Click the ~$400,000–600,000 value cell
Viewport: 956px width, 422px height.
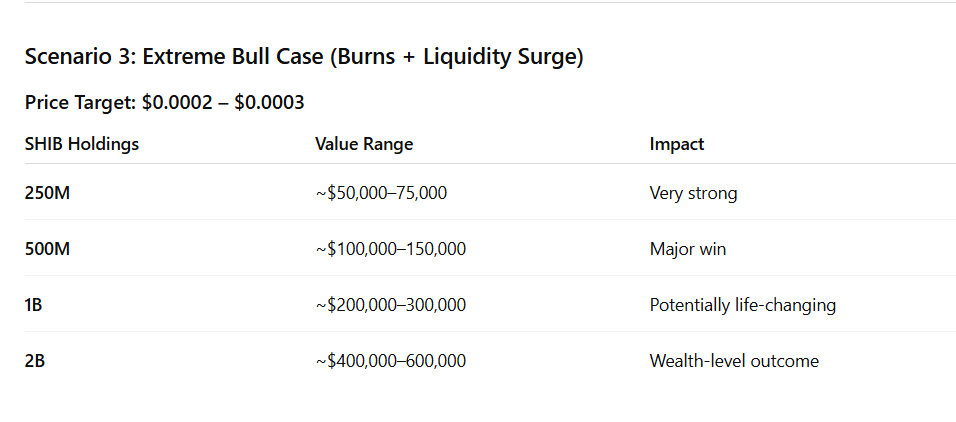point(390,361)
